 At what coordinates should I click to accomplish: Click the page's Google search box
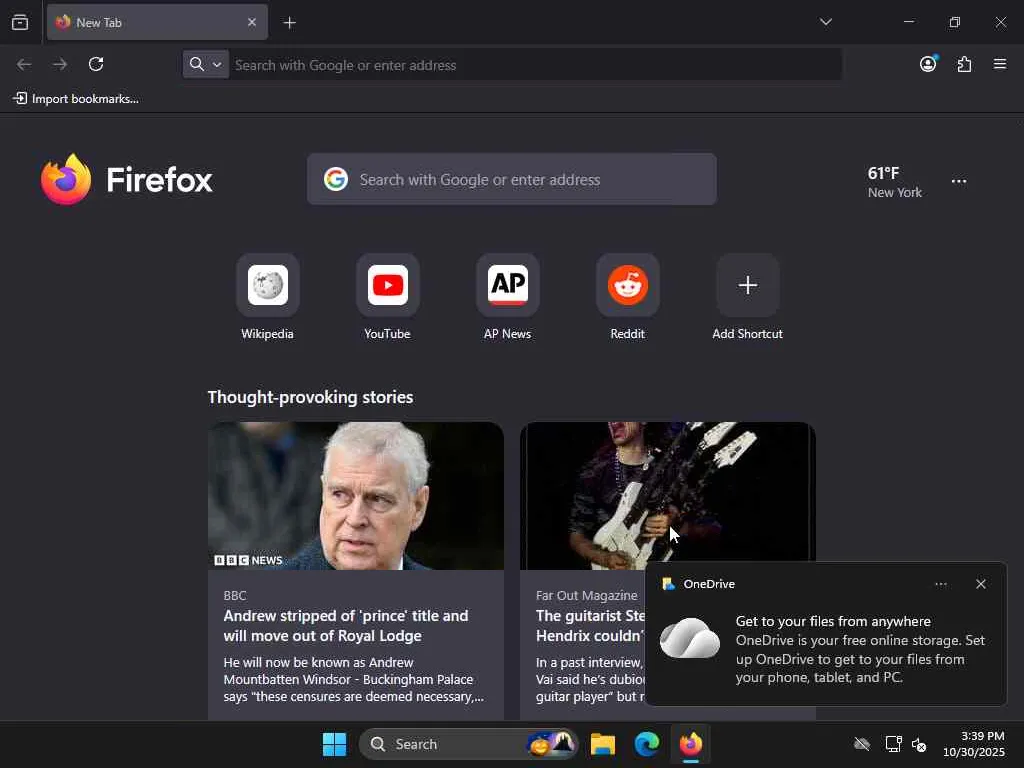(511, 179)
